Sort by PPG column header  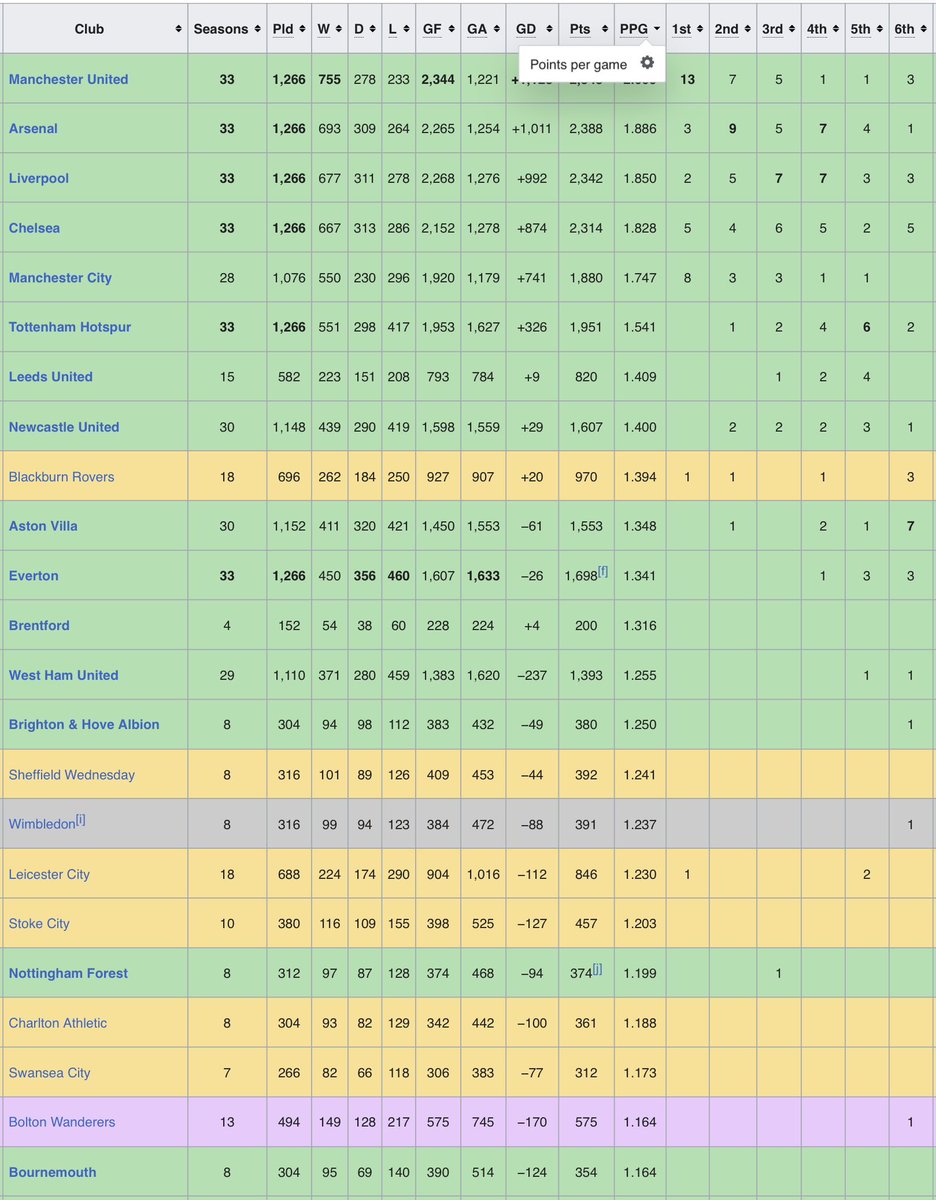pos(640,29)
